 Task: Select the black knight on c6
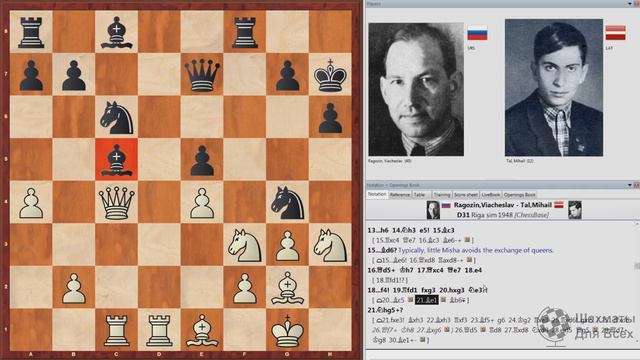[x=117, y=118]
